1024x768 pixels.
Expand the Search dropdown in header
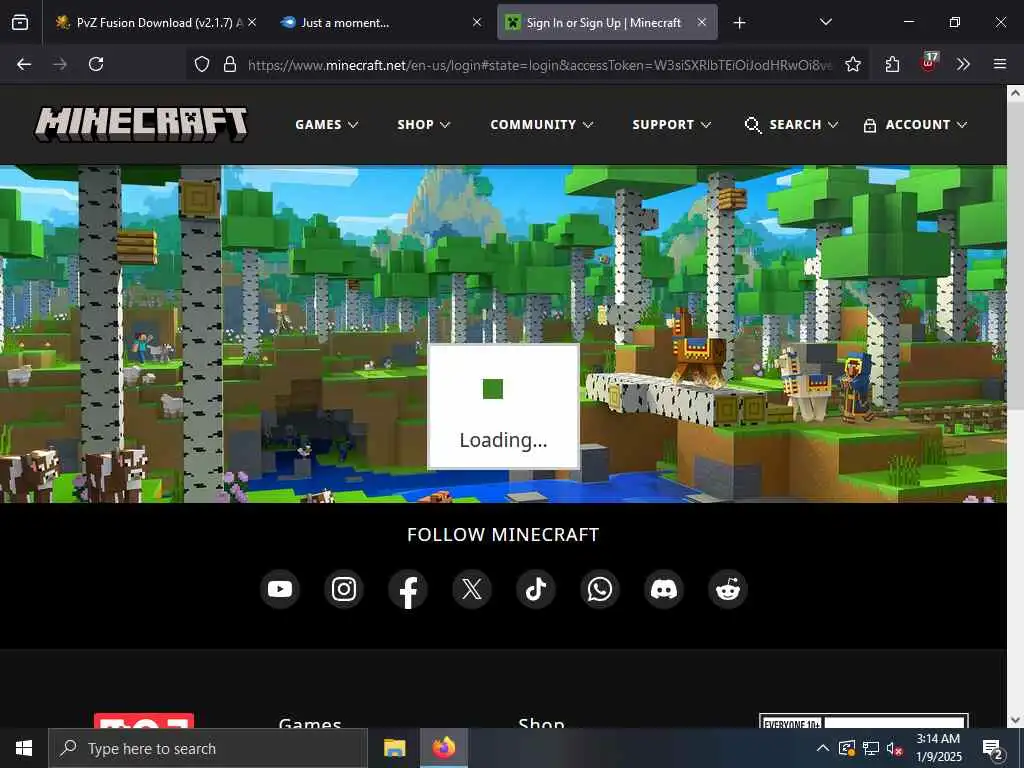click(792, 125)
